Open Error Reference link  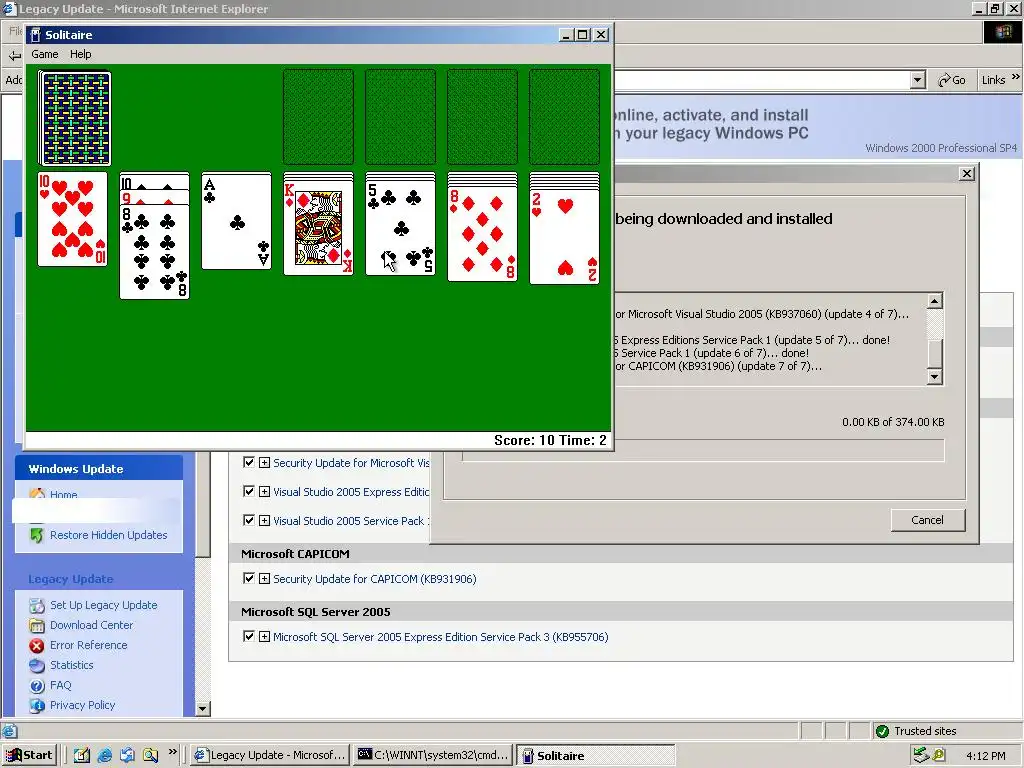click(x=88, y=645)
